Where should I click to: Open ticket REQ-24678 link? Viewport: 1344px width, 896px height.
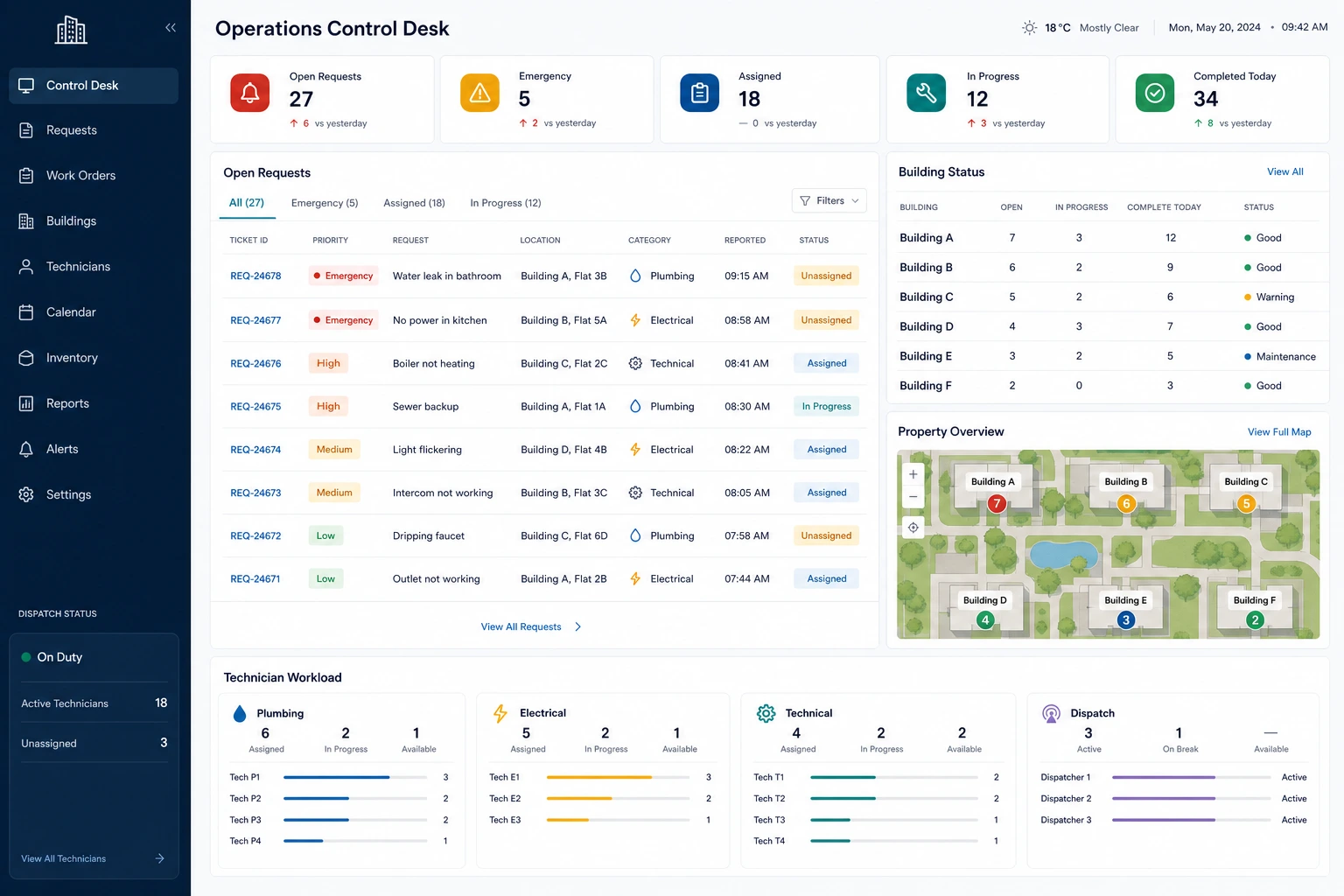(255, 276)
